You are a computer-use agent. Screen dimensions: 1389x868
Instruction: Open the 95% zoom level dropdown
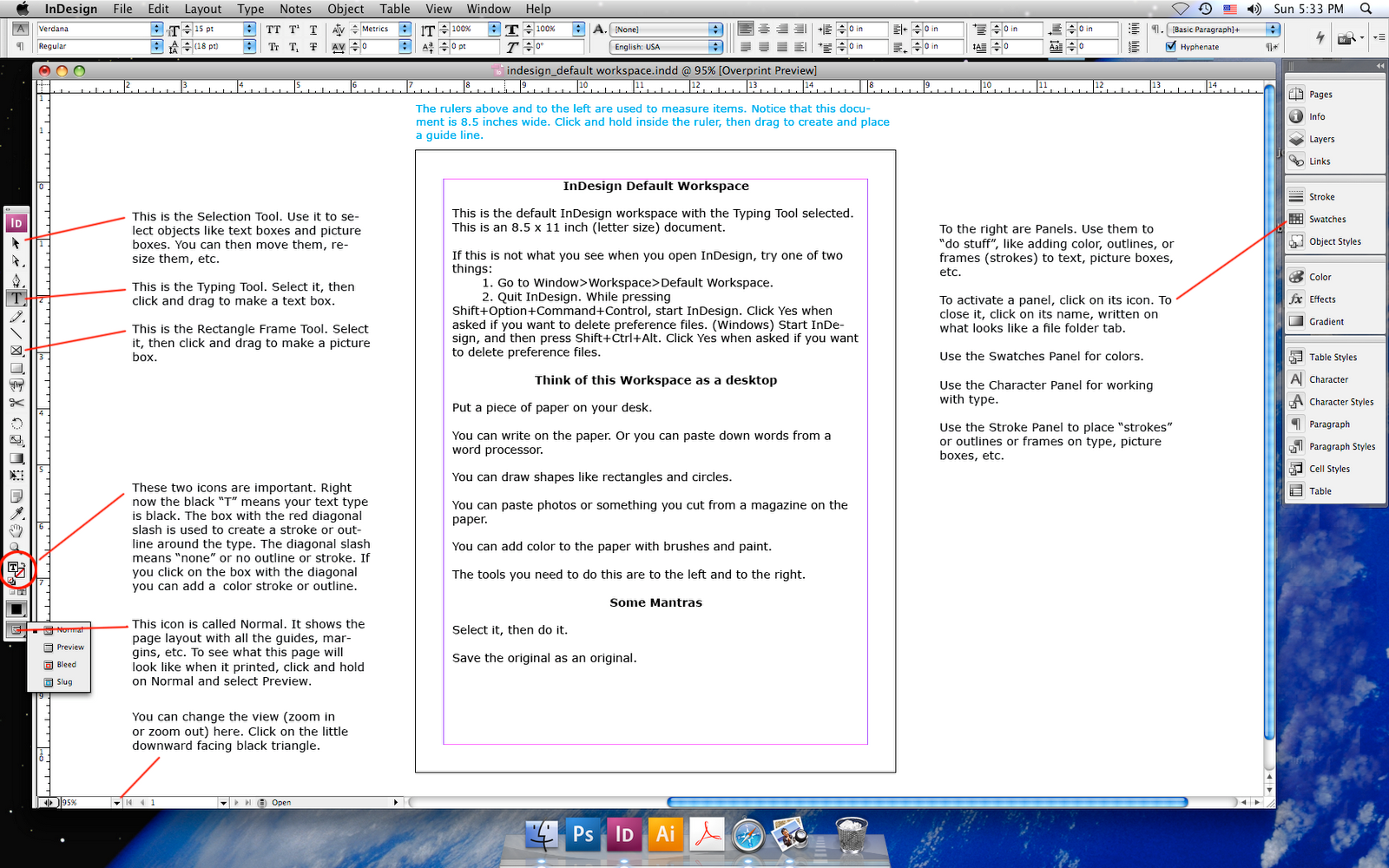pyautogui.click(x=116, y=803)
